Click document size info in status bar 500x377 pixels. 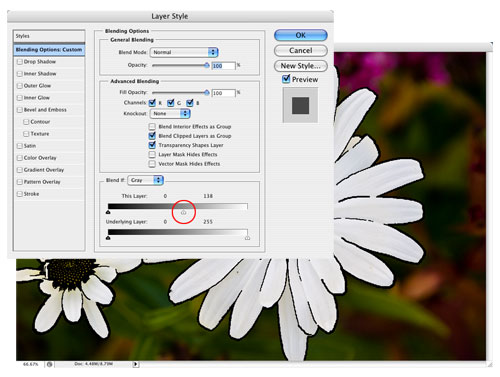pos(94,364)
